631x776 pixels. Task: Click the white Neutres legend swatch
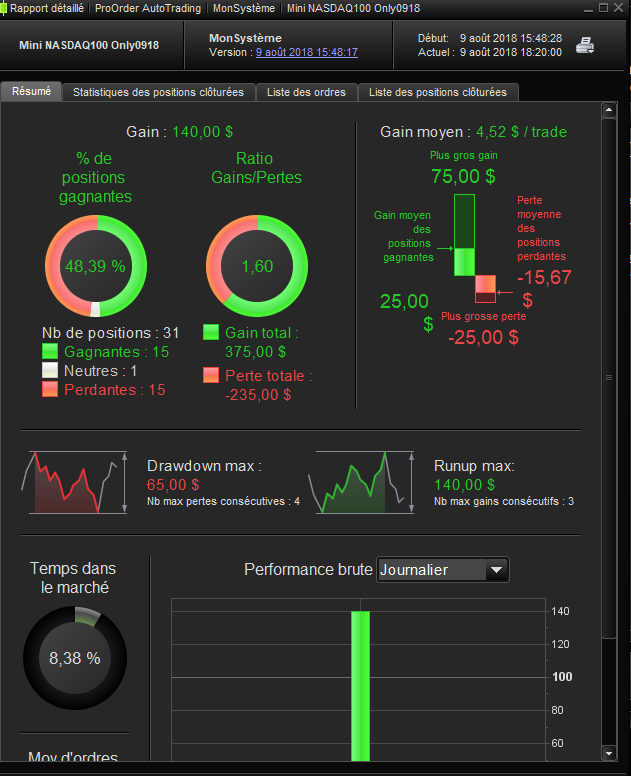pos(50,370)
